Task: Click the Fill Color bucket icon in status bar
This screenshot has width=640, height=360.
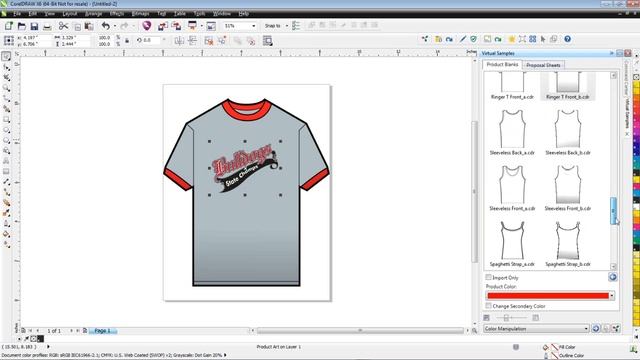Action: tap(546, 347)
